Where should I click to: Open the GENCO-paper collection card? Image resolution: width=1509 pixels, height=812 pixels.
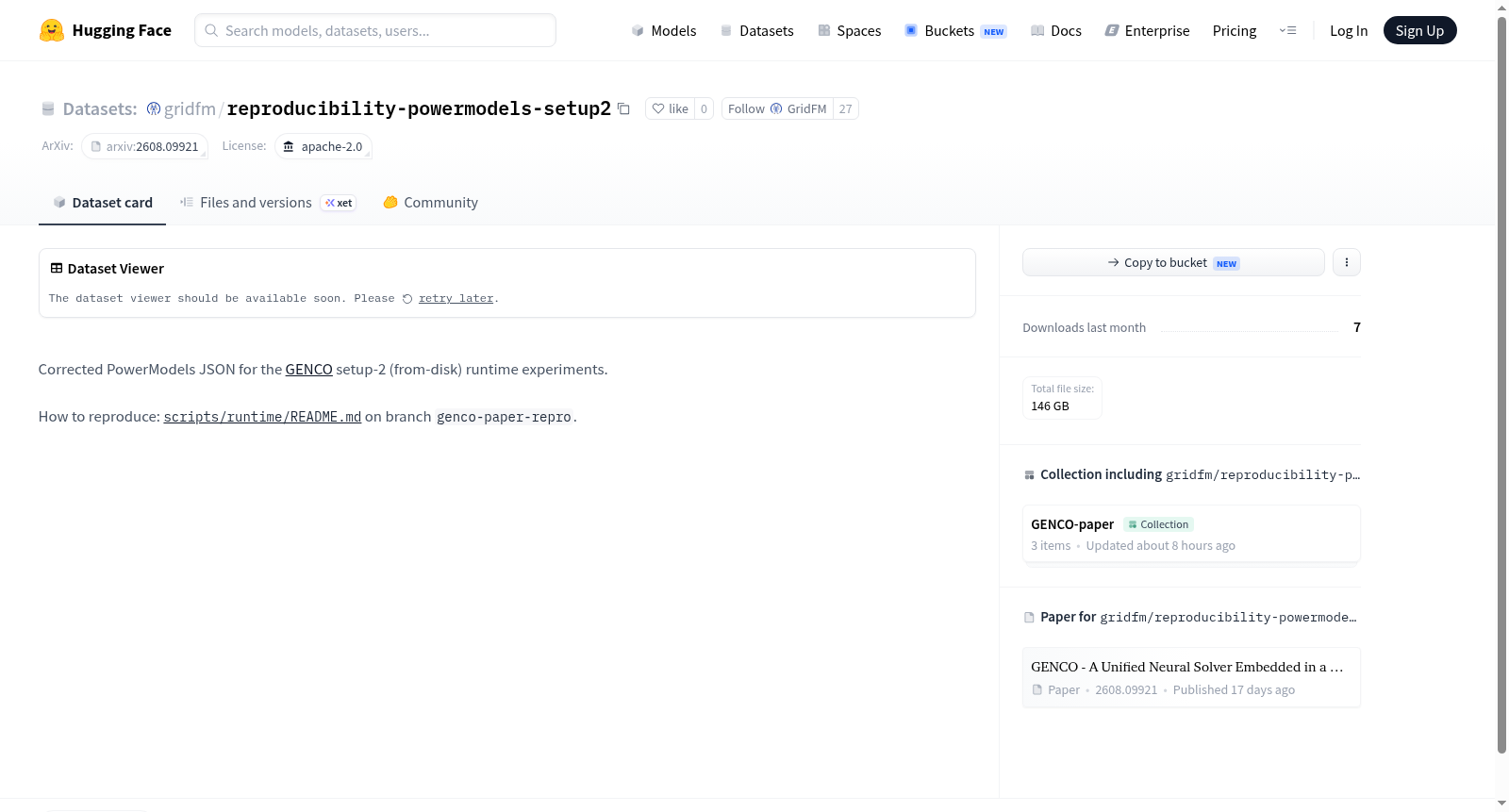pos(1191,534)
